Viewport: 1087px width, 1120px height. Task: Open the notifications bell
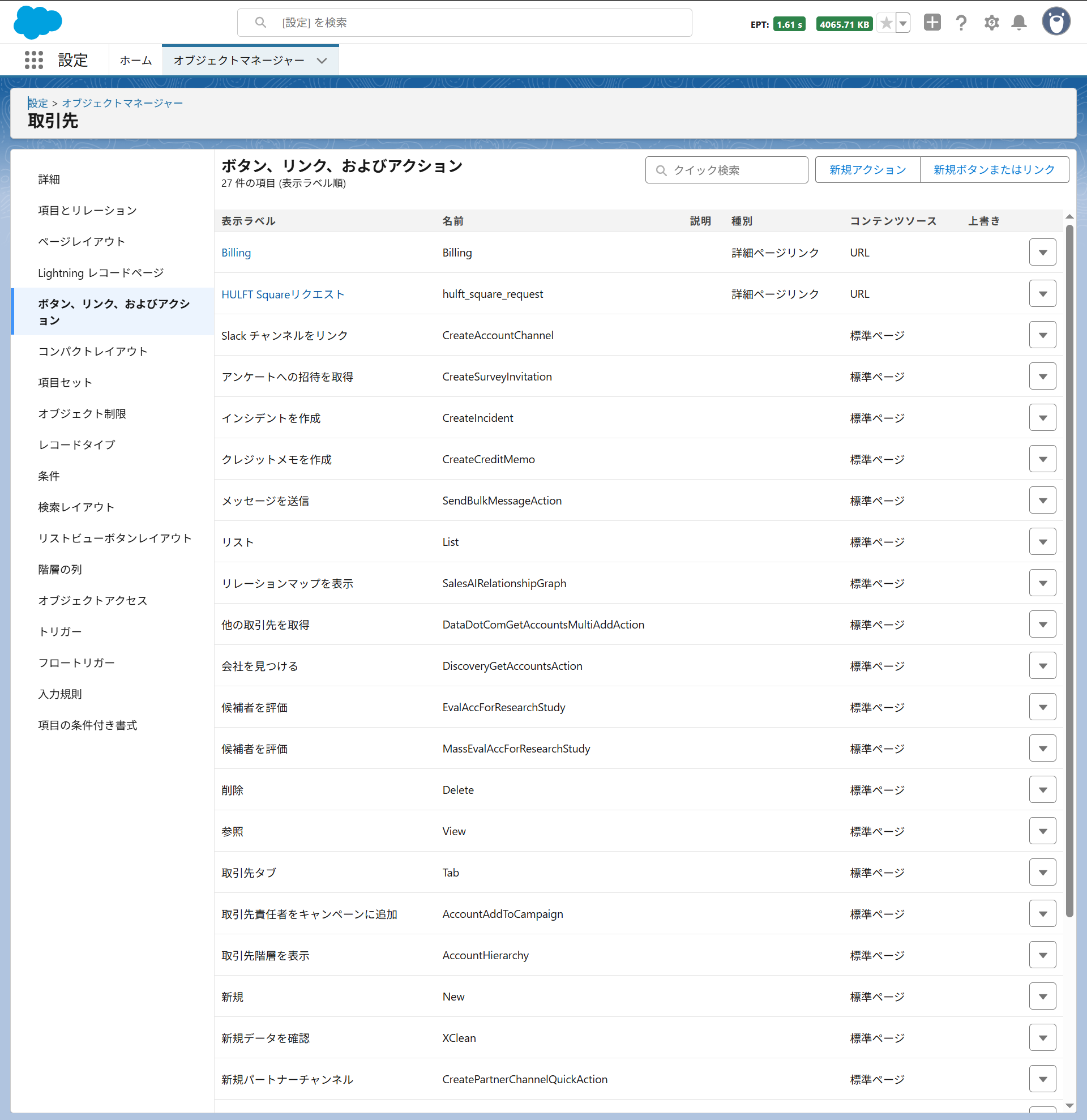(x=1018, y=23)
